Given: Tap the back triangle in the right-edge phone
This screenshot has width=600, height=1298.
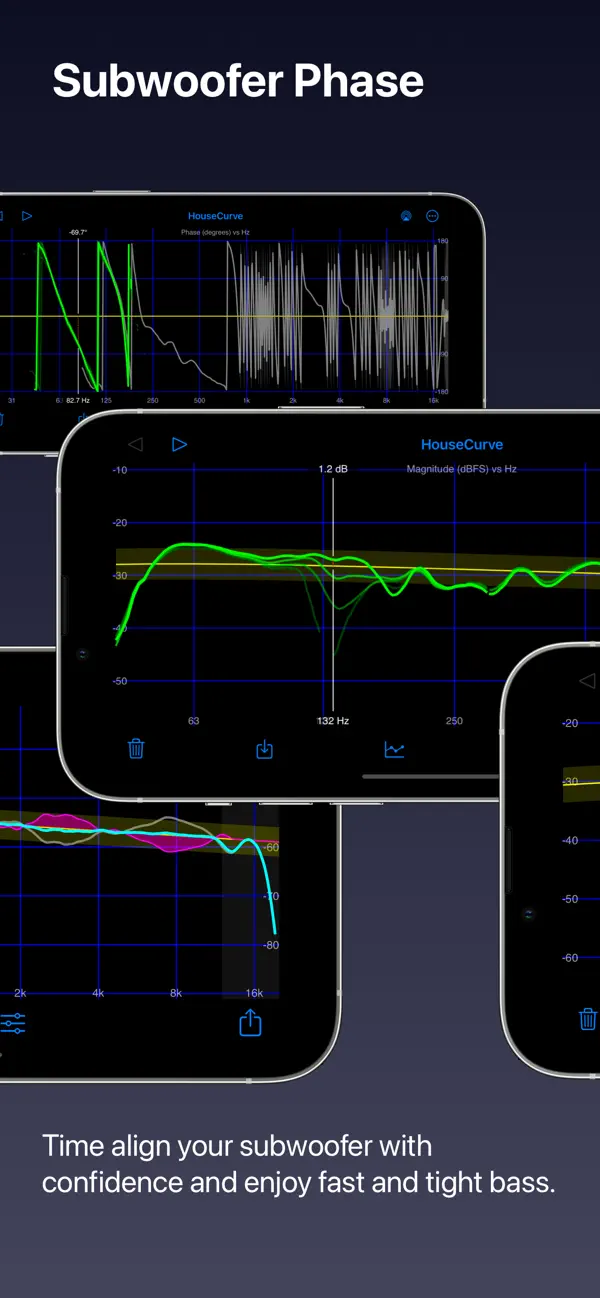Looking at the screenshot, I should 588,681.
